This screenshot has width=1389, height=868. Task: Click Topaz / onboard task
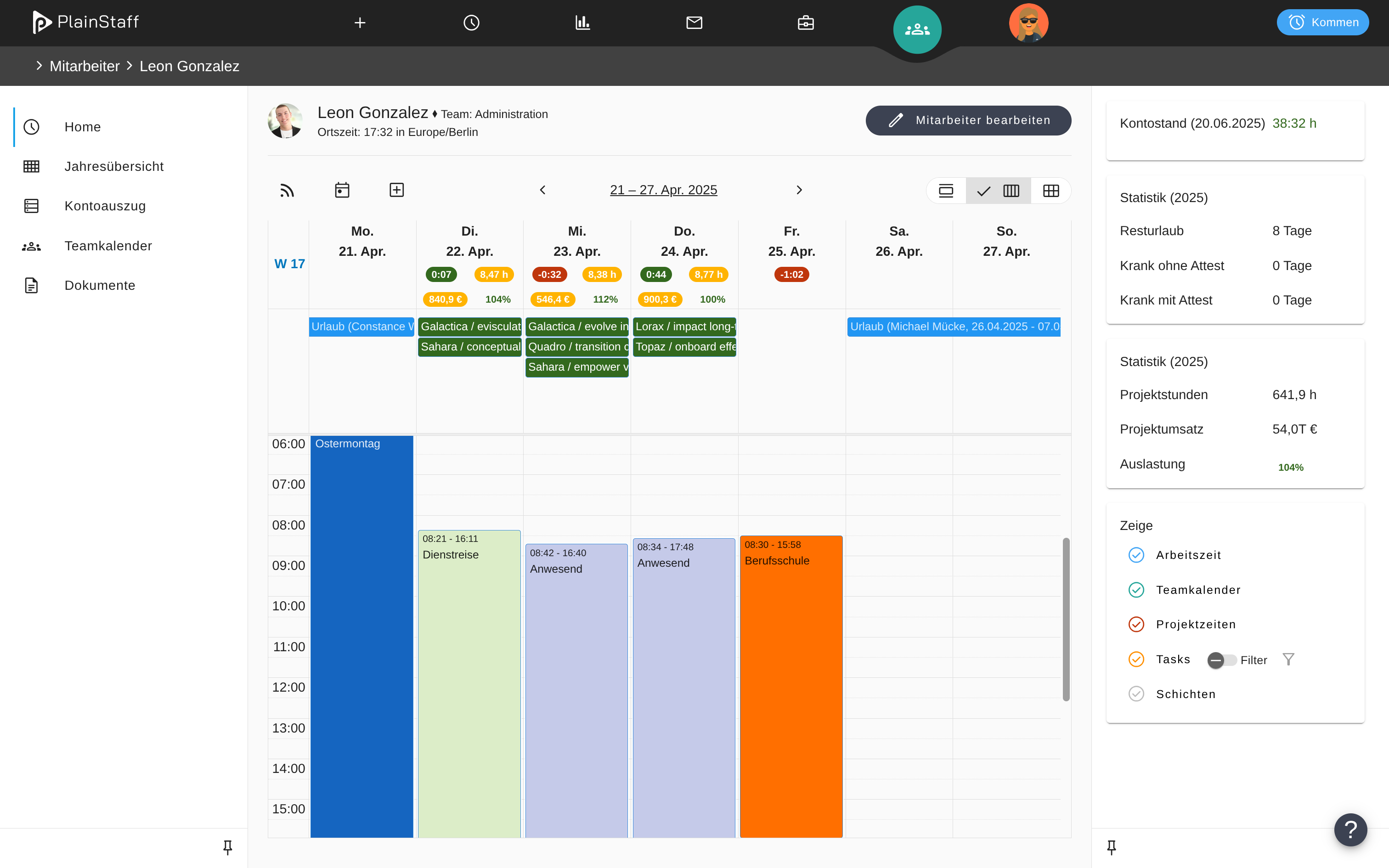pyautogui.click(x=684, y=347)
